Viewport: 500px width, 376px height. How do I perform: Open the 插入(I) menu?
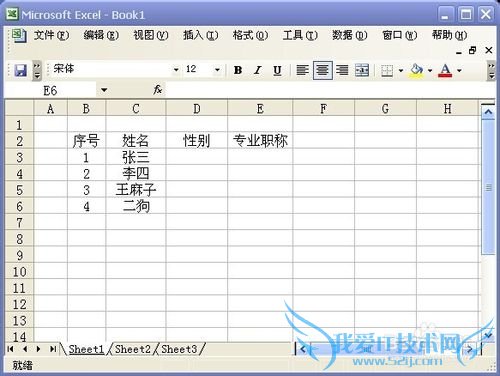(201, 35)
